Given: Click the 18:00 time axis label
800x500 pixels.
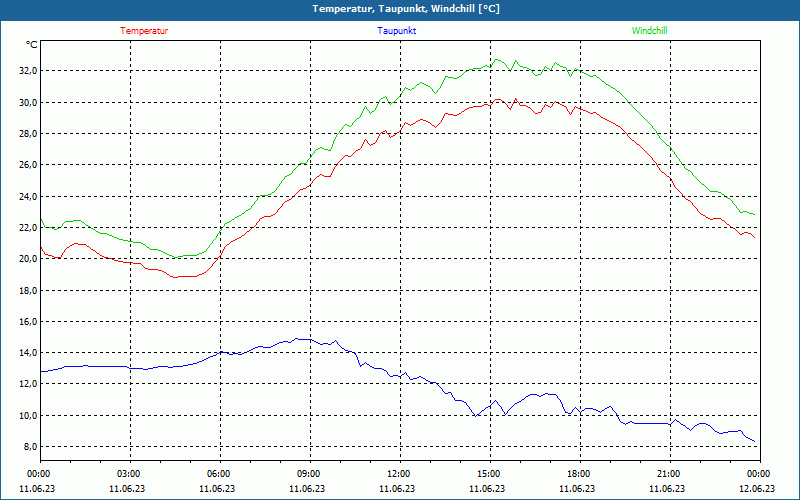Looking at the screenshot, I should pos(577,474).
